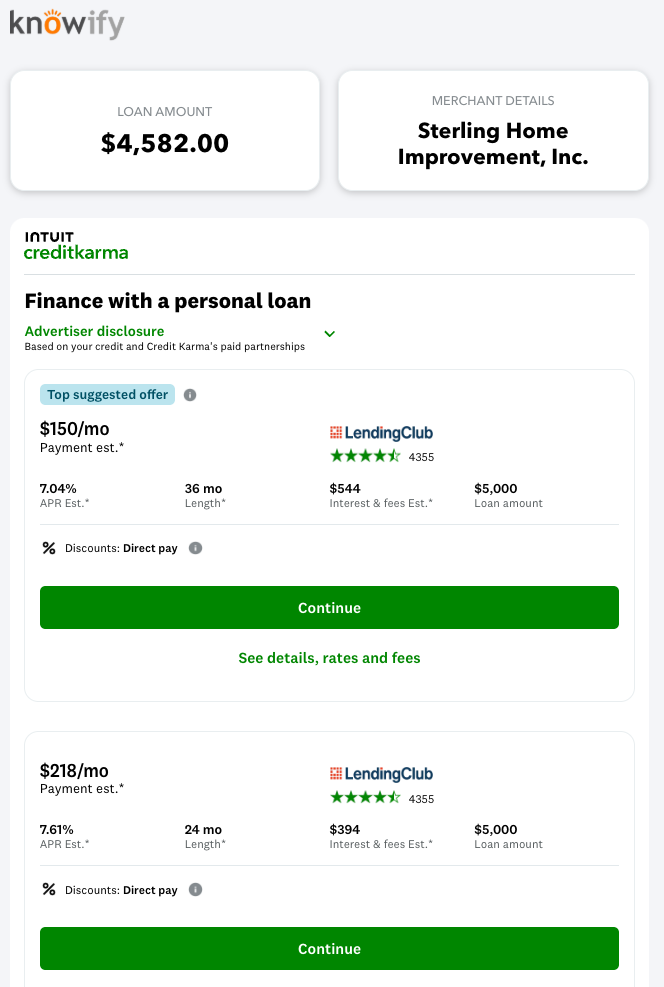The width and height of the screenshot is (664, 987).
Task: Click the LendingClub logo in the first offer
Action: [381, 433]
